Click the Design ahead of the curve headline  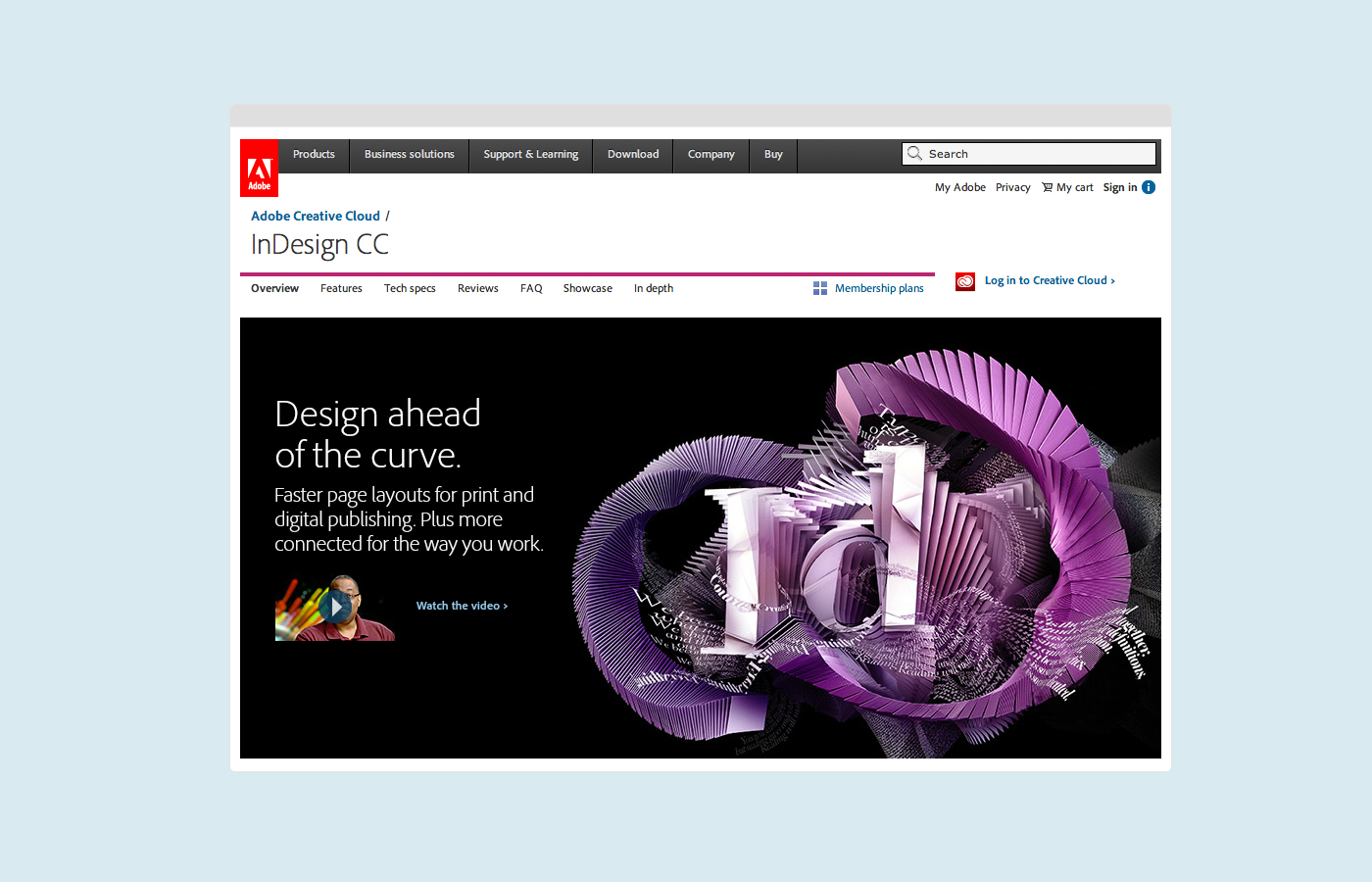click(377, 434)
